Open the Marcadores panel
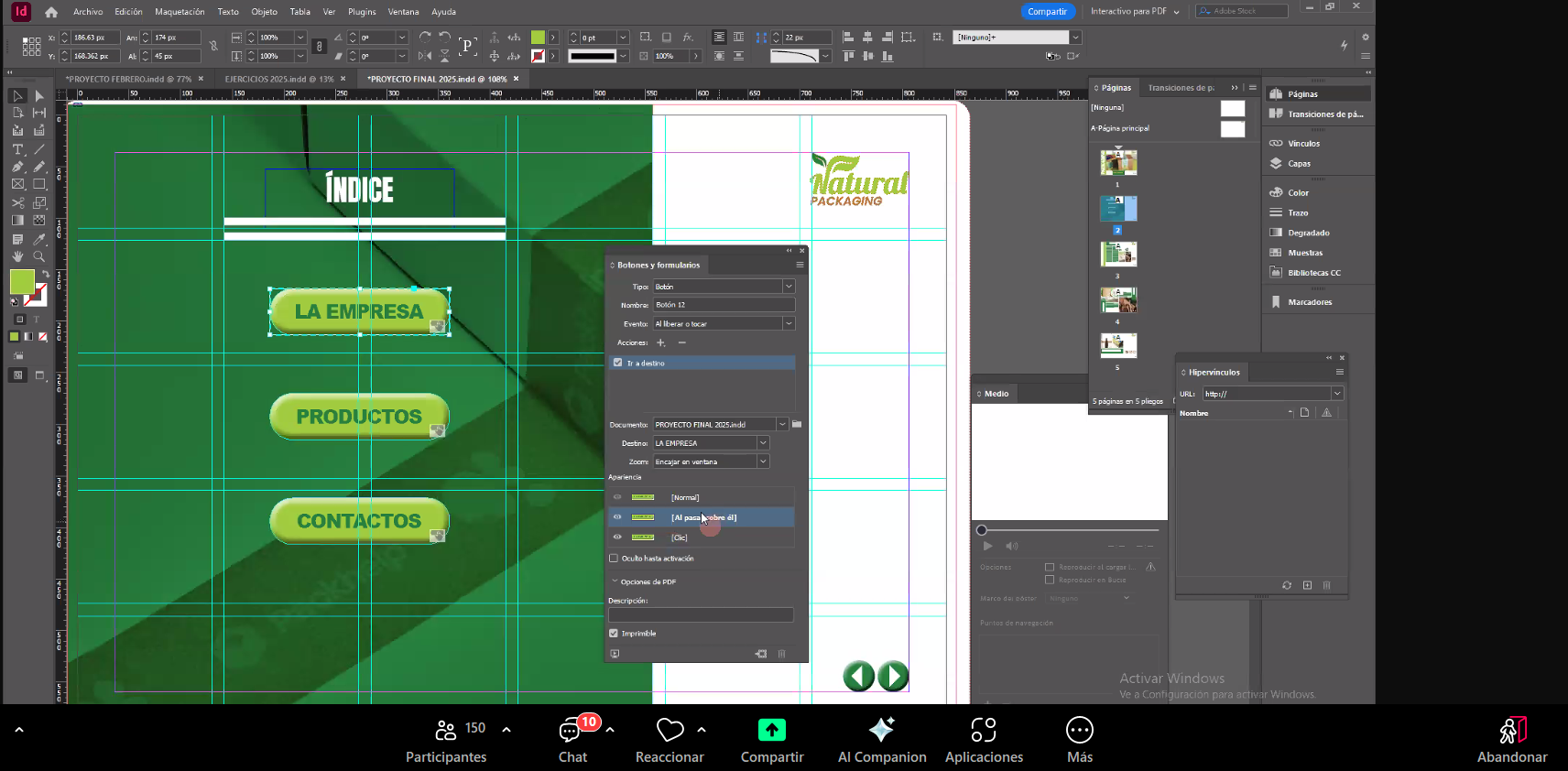 click(1309, 302)
